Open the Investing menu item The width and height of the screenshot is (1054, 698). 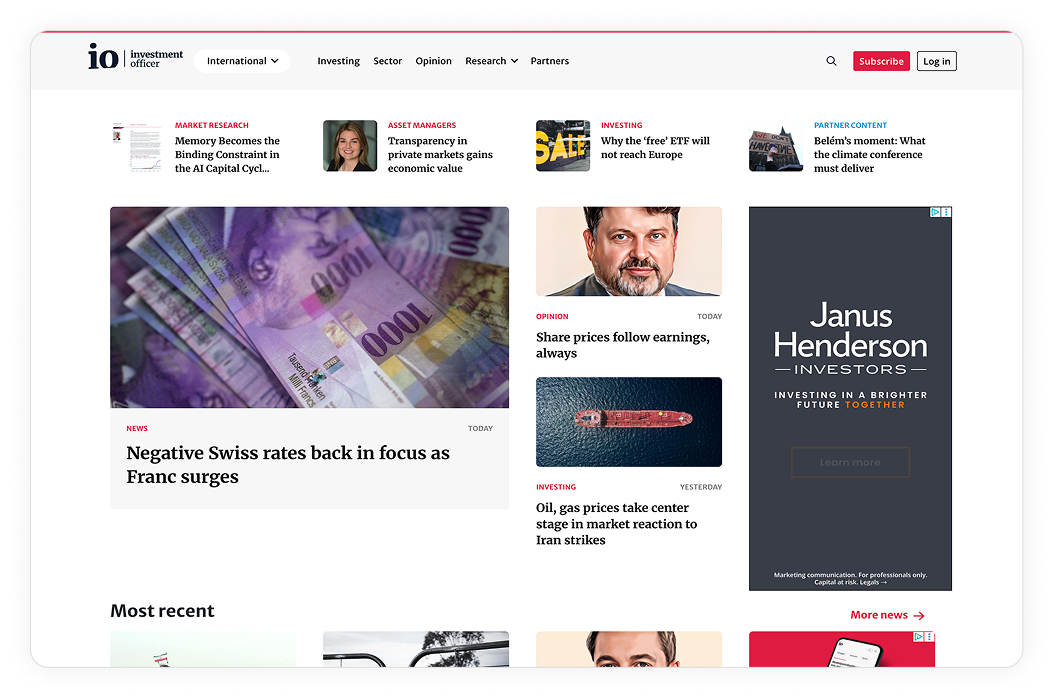(338, 61)
